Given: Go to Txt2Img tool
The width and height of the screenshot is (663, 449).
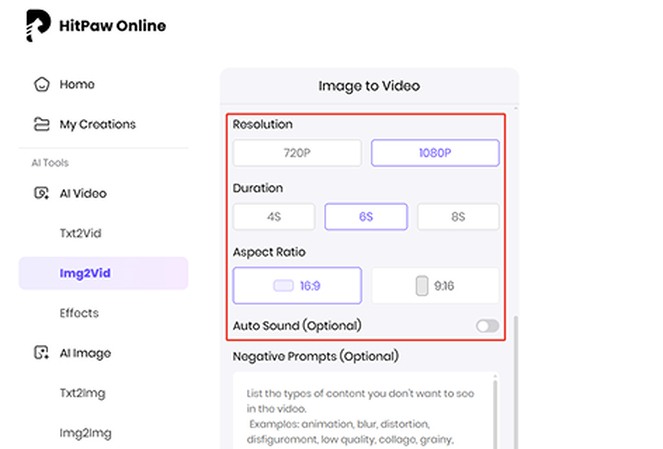Looking at the screenshot, I should click(x=82, y=393).
